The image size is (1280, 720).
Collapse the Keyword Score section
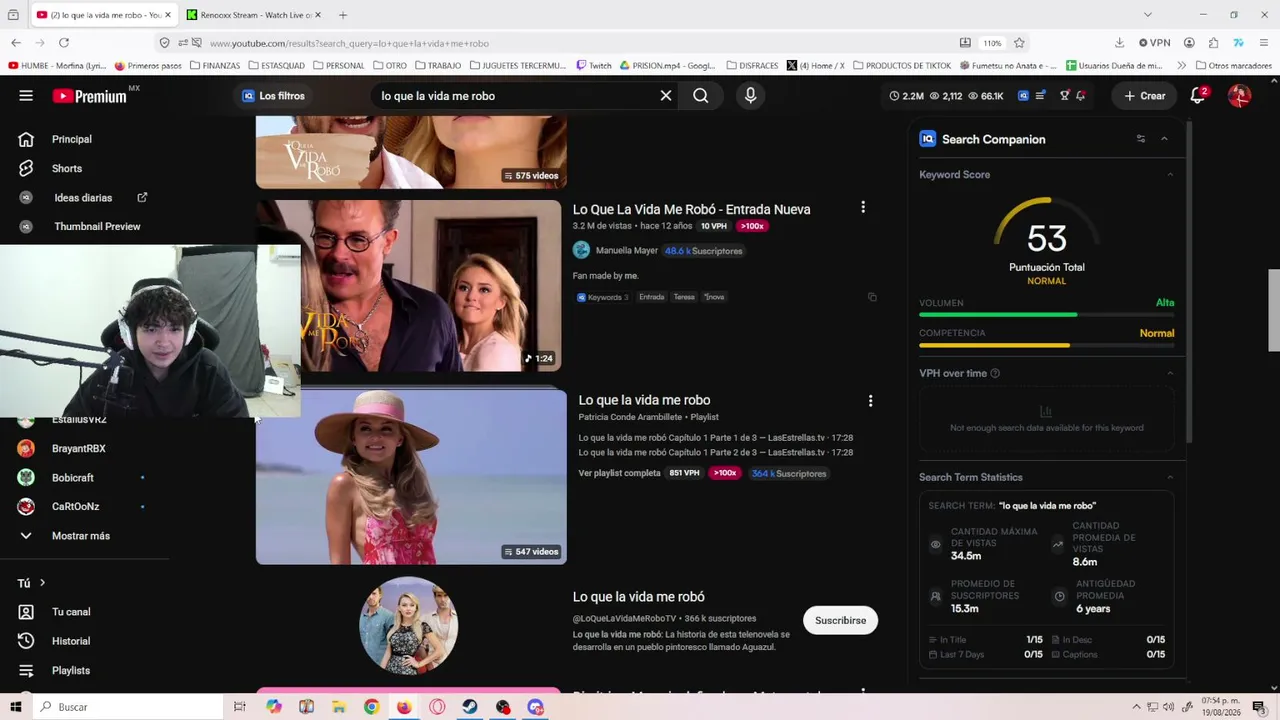(x=1170, y=174)
